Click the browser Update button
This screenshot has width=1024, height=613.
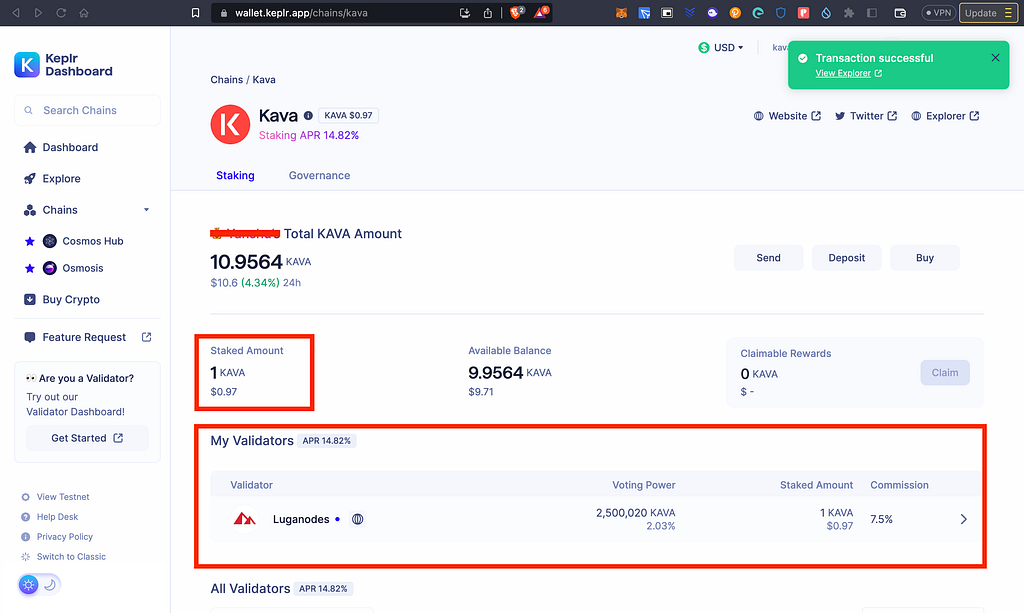coord(988,13)
